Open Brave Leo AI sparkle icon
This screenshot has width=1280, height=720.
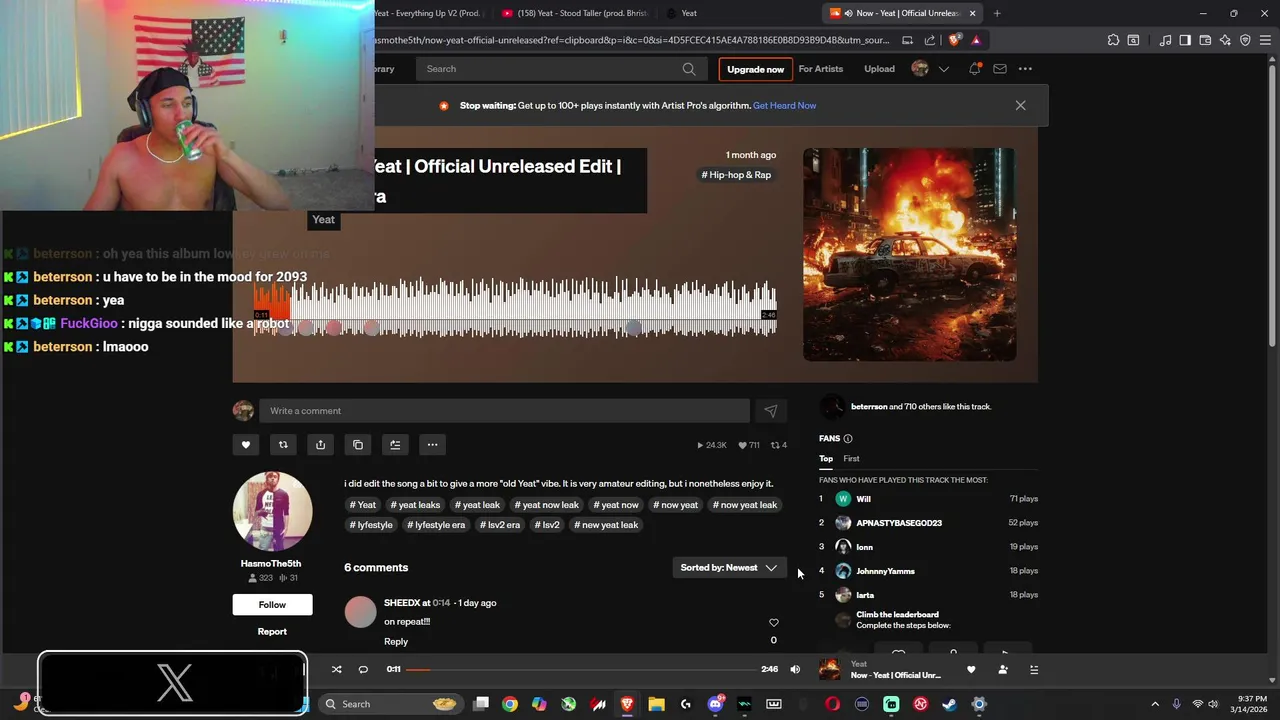coord(1225,40)
